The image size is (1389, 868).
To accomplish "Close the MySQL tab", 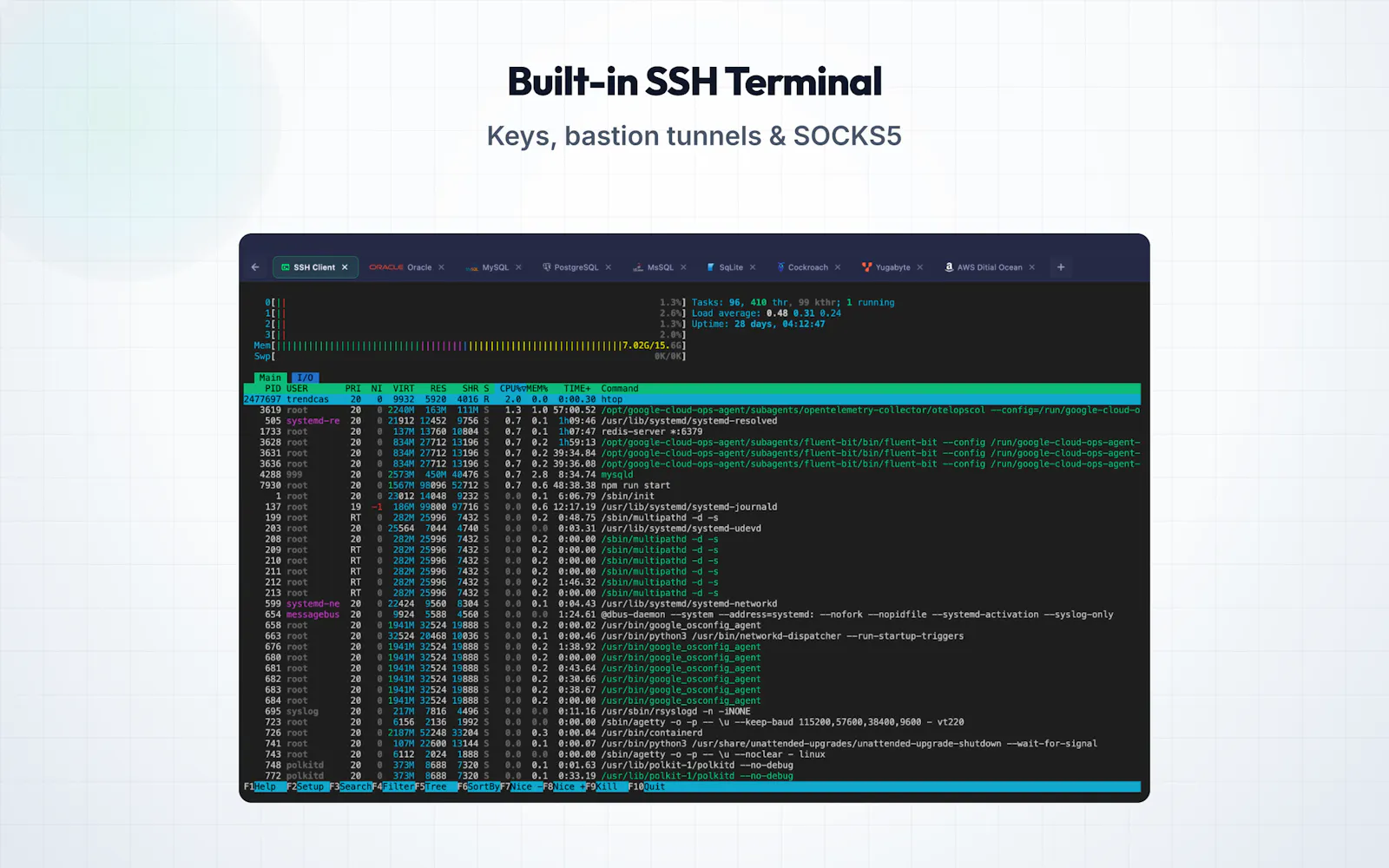I will point(518,267).
